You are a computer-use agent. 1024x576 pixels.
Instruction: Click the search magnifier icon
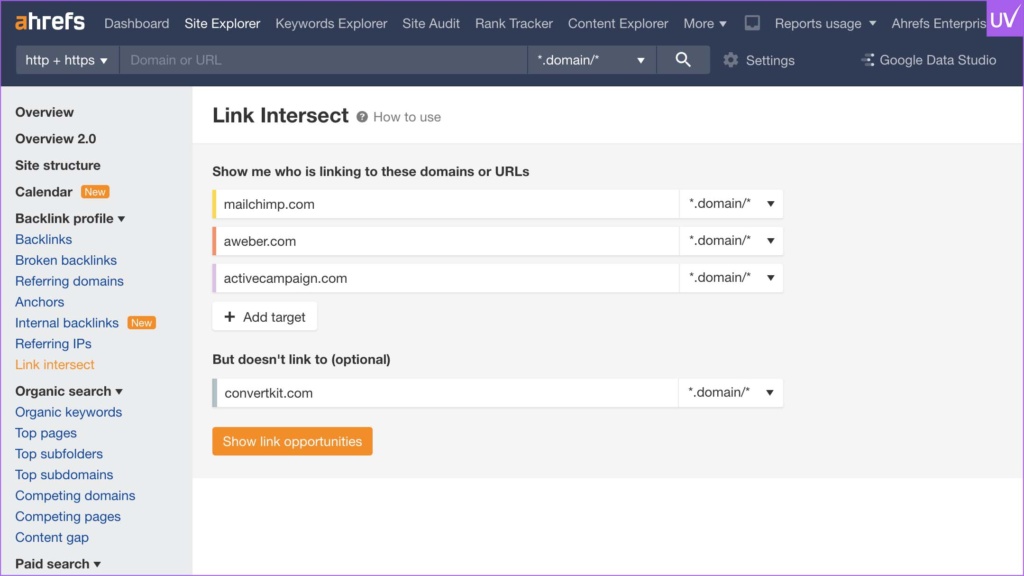tap(683, 60)
